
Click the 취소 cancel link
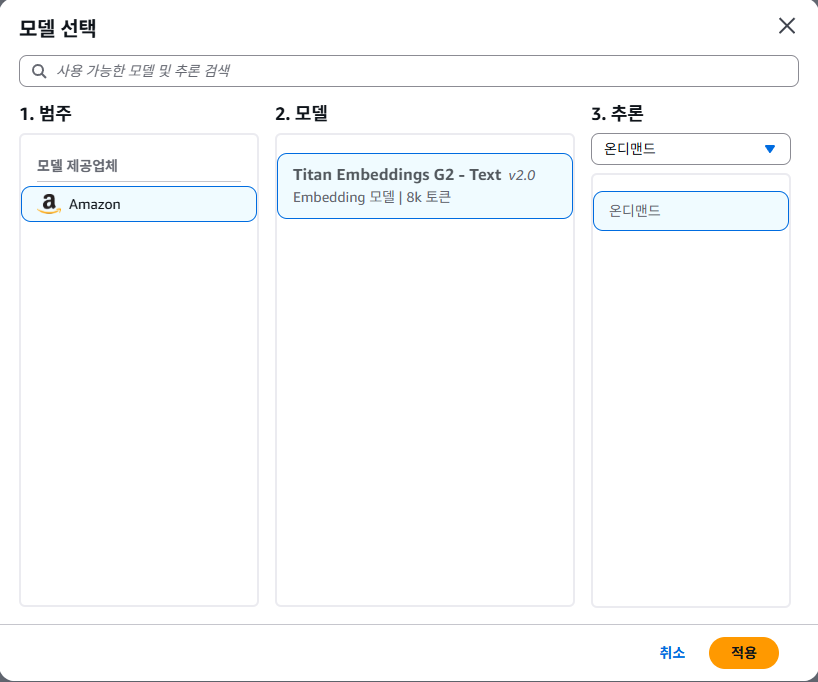click(672, 652)
